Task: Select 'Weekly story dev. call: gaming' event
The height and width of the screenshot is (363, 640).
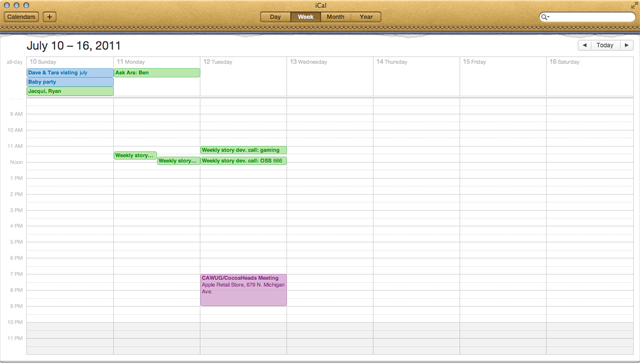Action: coord(243,150)
